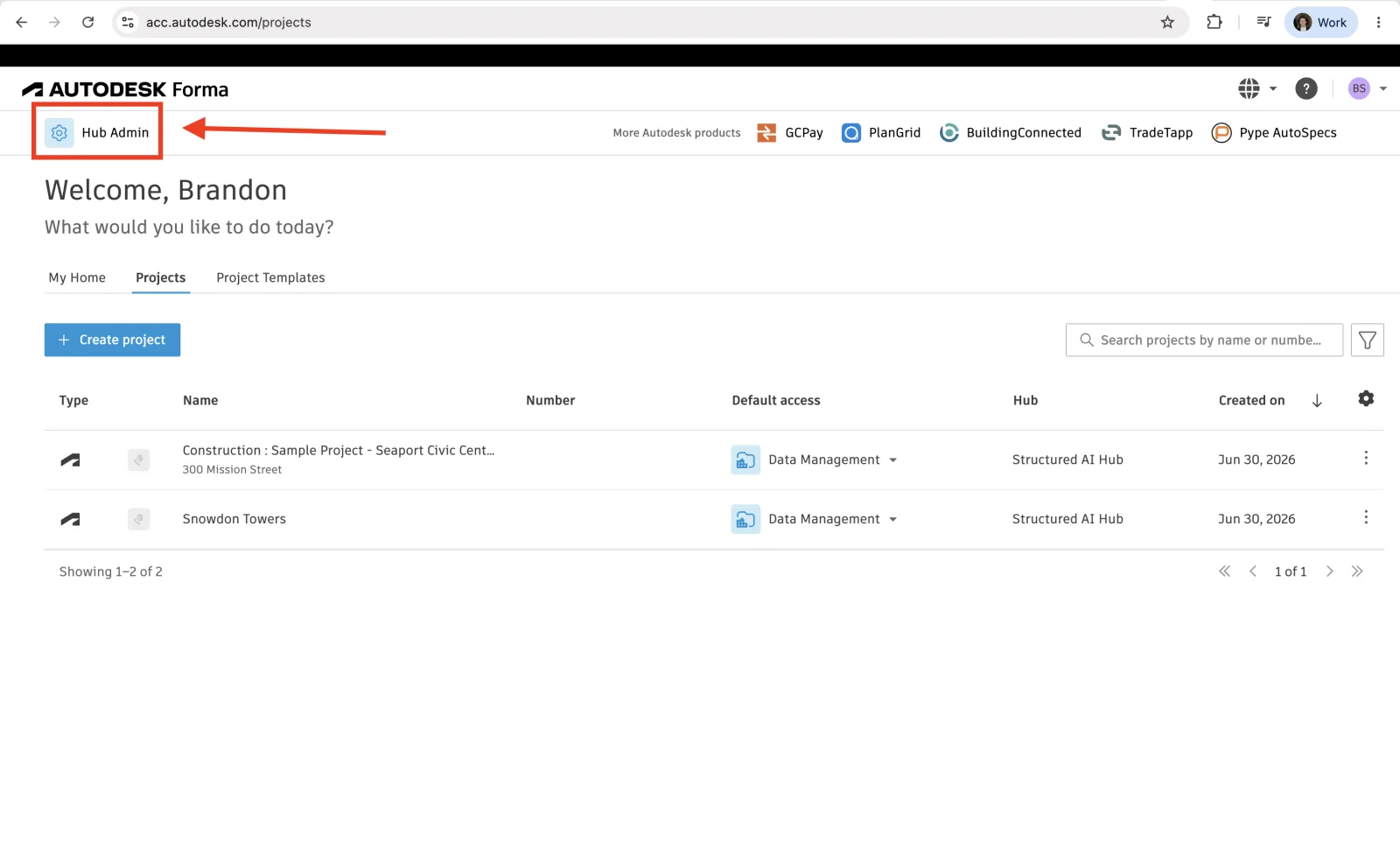Image resolution: width=1400 pixels, height=842 pixels.
Task: Click the 1 of 1 page indicator
Action: (x=1291, y=572)
